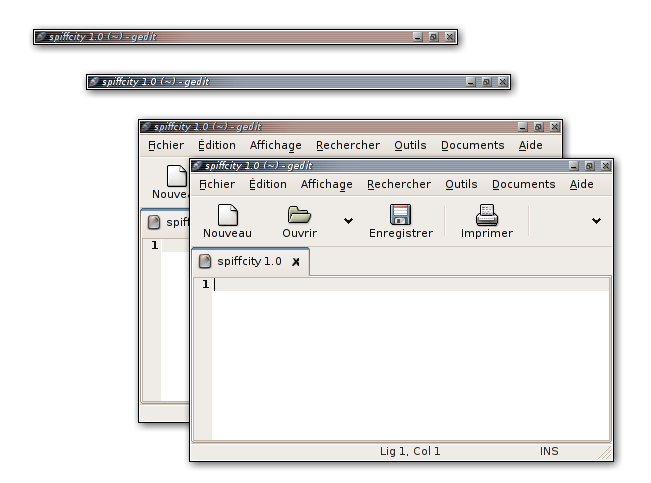The width and height of the screenshot is (651, 483).
Task: Open the Outils menu in front window
Action: click(x=461, y=184)
